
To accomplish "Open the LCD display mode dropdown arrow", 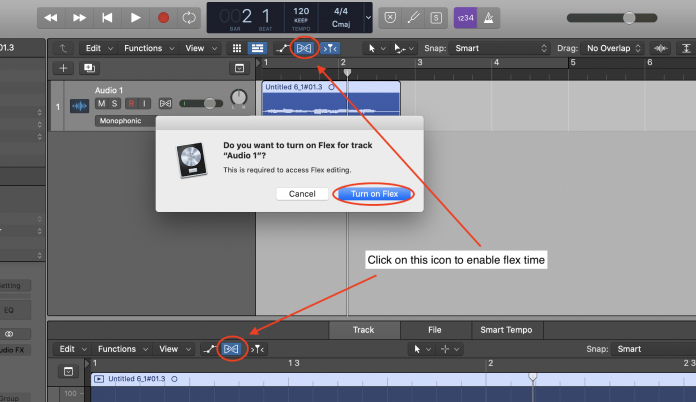I will pos(368,18).
